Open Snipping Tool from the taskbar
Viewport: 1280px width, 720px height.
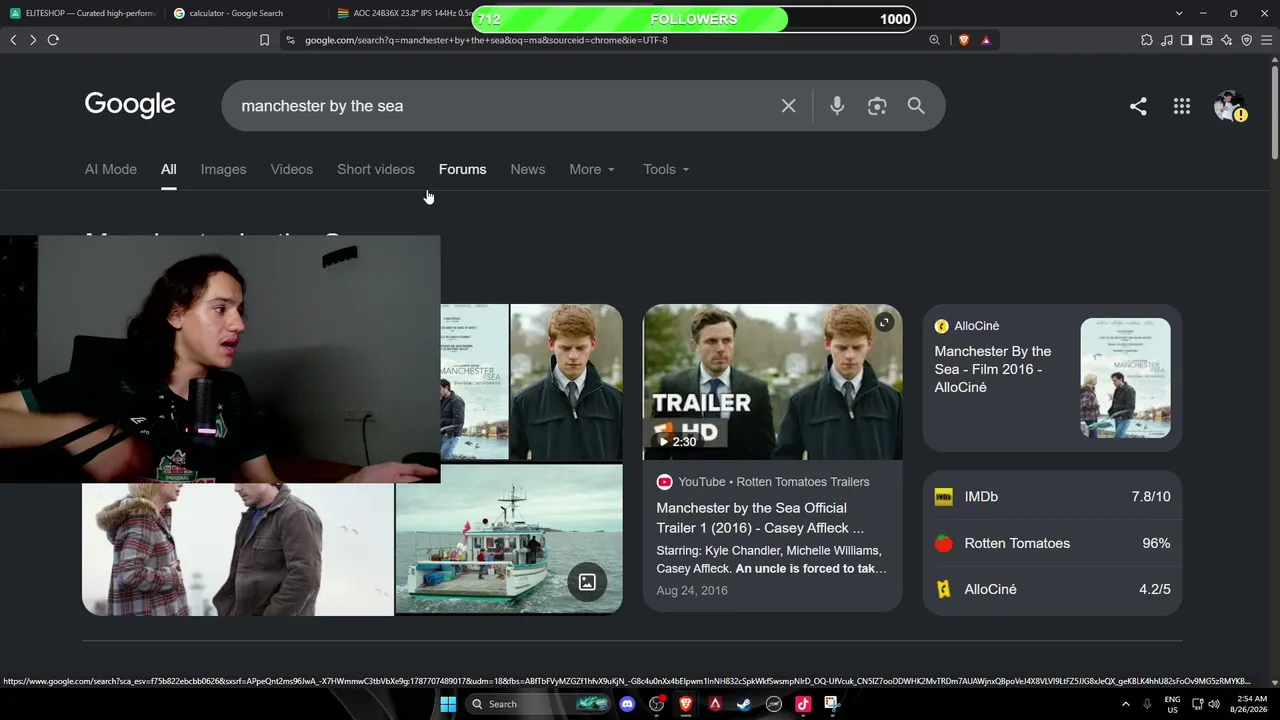click(x=831, y=704)
